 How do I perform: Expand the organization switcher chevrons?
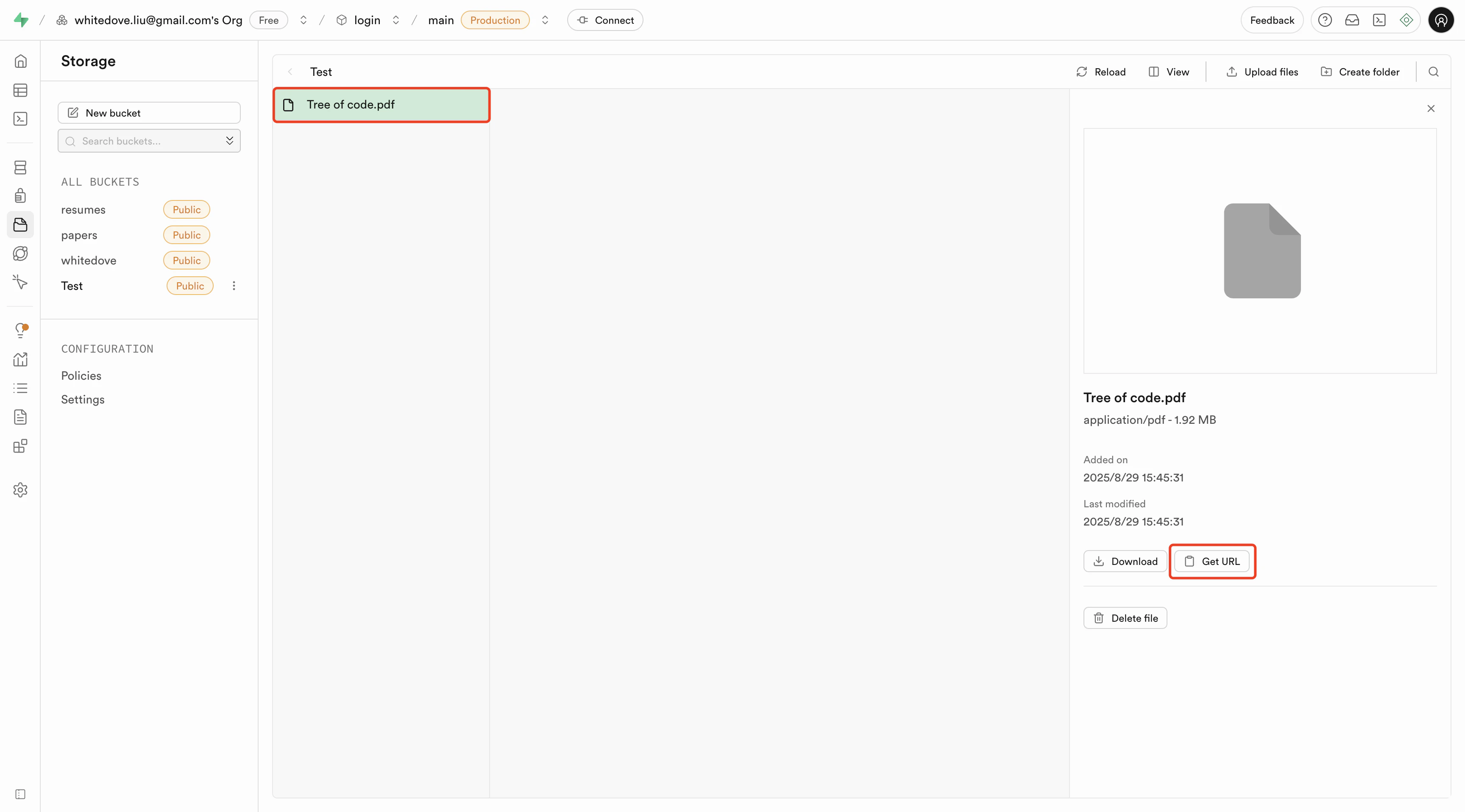304,20
